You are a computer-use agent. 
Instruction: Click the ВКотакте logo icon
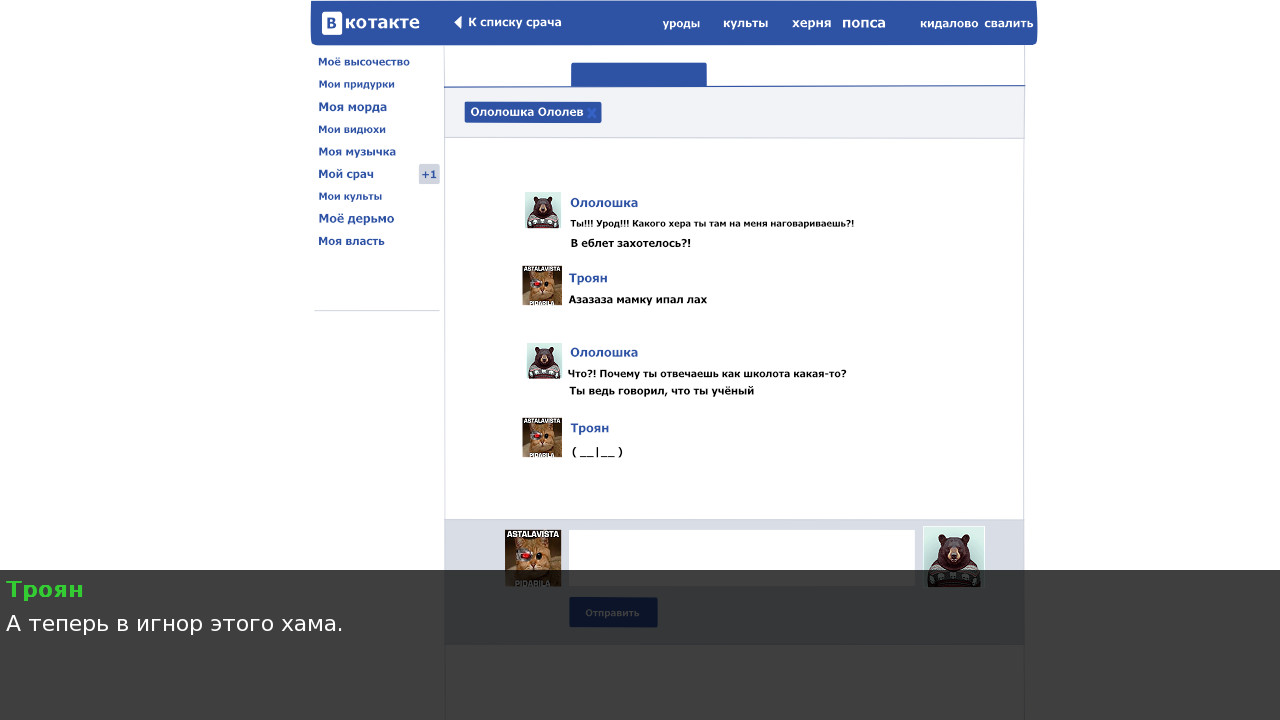point(332,23)
